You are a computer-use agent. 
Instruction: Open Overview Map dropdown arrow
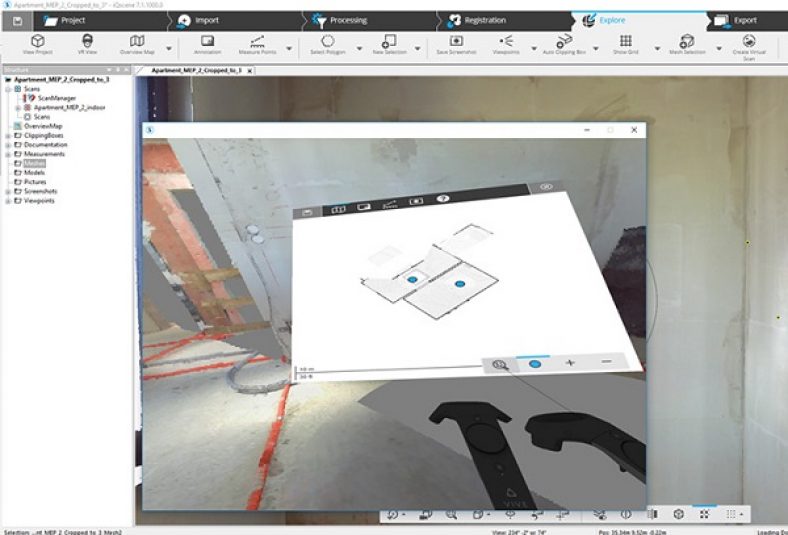click(x=169, y=49)
